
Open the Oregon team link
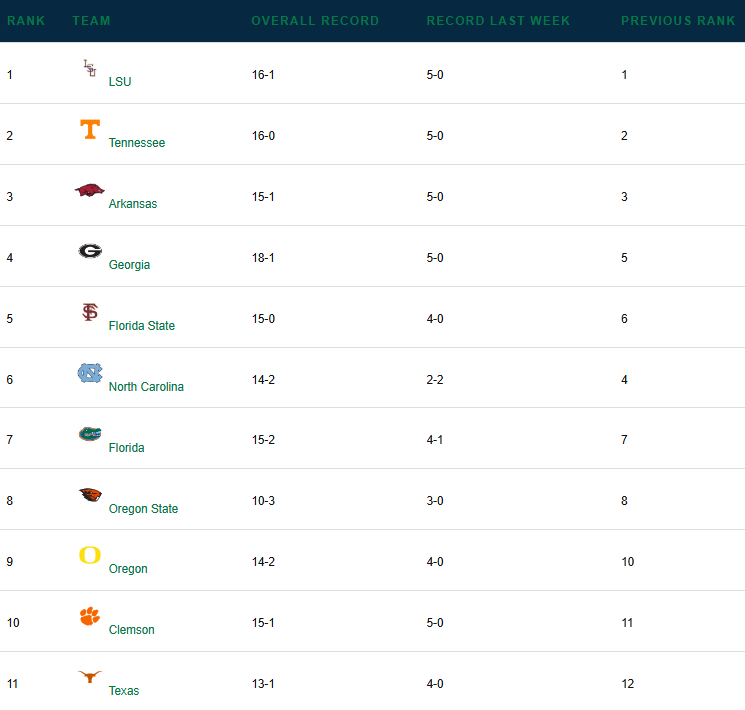coord(128,569)
